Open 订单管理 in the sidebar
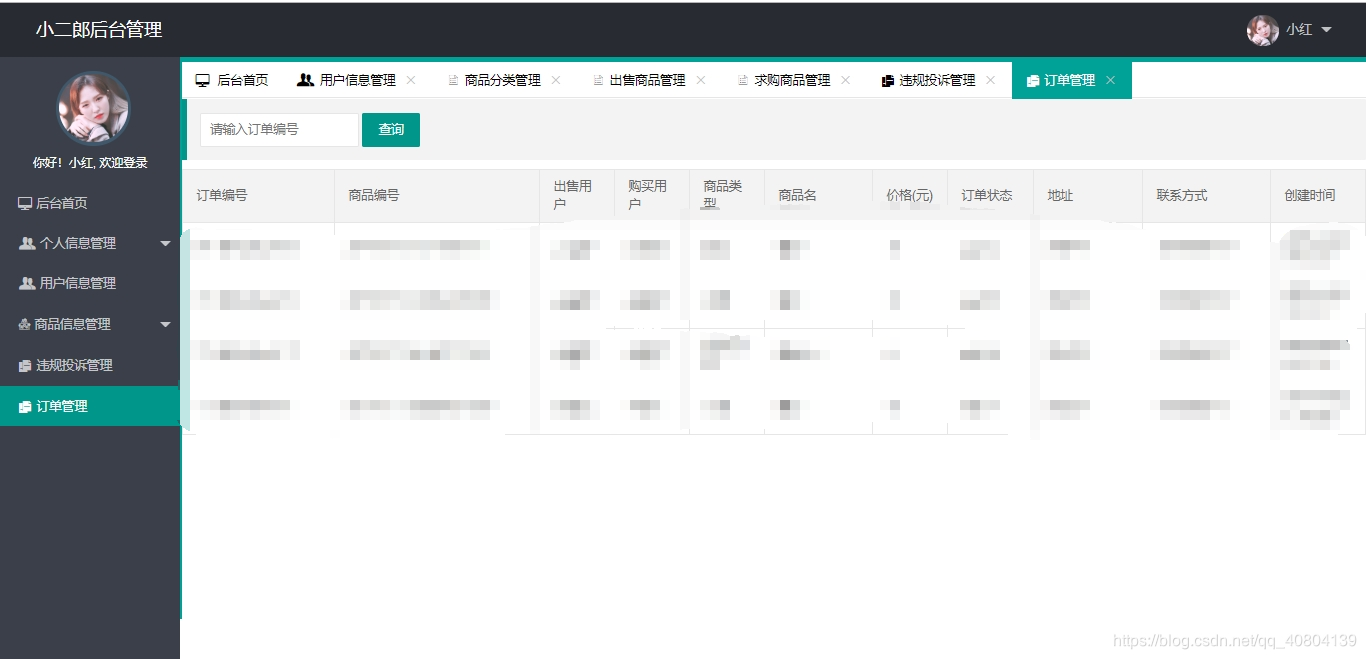This screenshot has height=659, width=1366. (x=90, y=406)
